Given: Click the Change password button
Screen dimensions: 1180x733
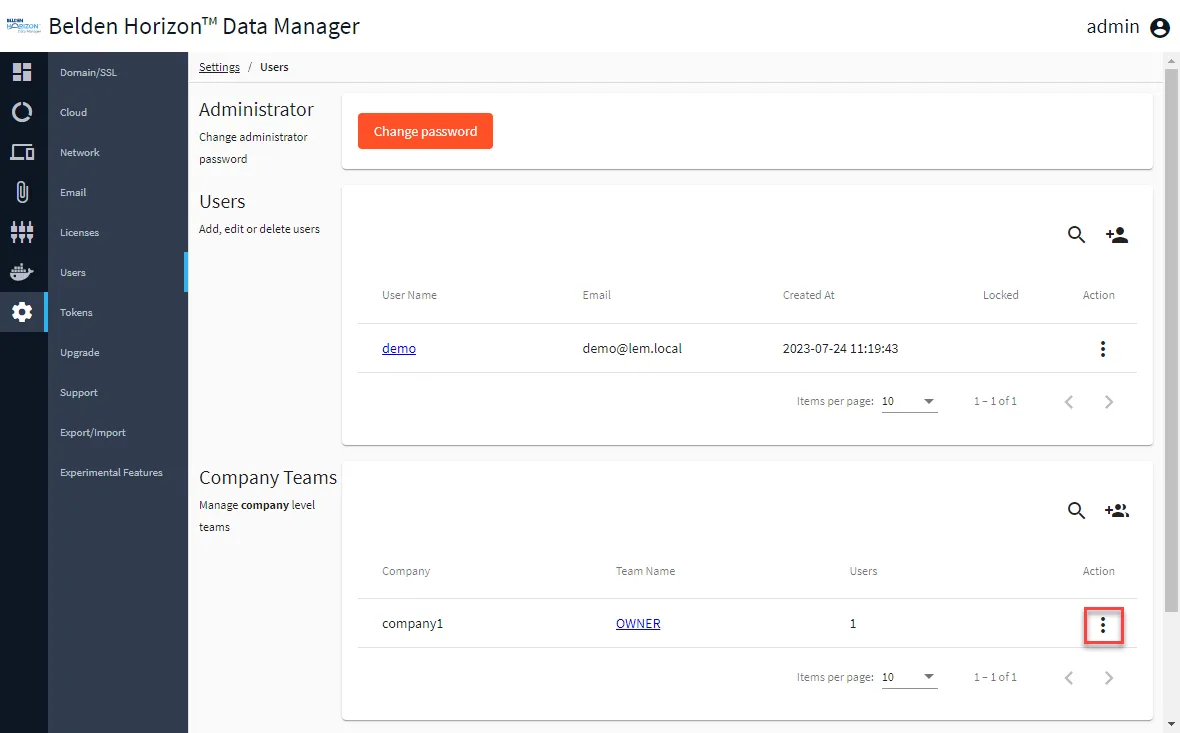Looking at the screenshot, I should click(x=425, y=131).
